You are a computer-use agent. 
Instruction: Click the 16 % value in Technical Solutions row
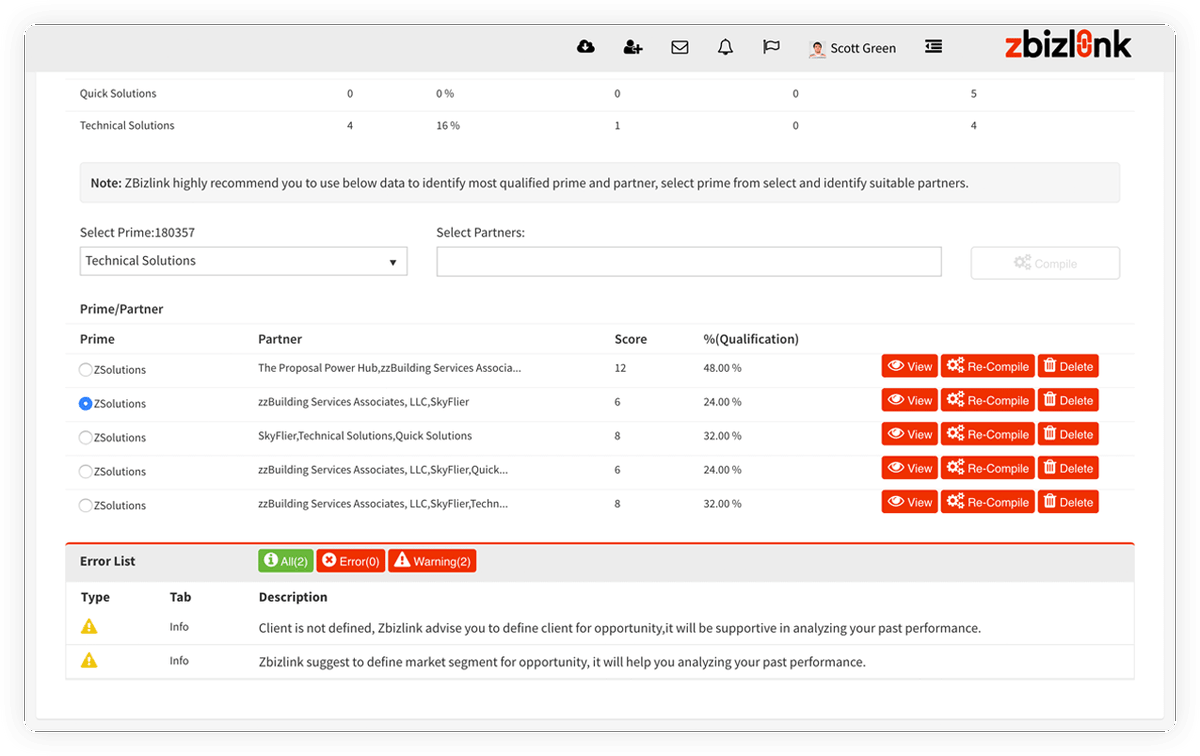click(x=448, y=125)
